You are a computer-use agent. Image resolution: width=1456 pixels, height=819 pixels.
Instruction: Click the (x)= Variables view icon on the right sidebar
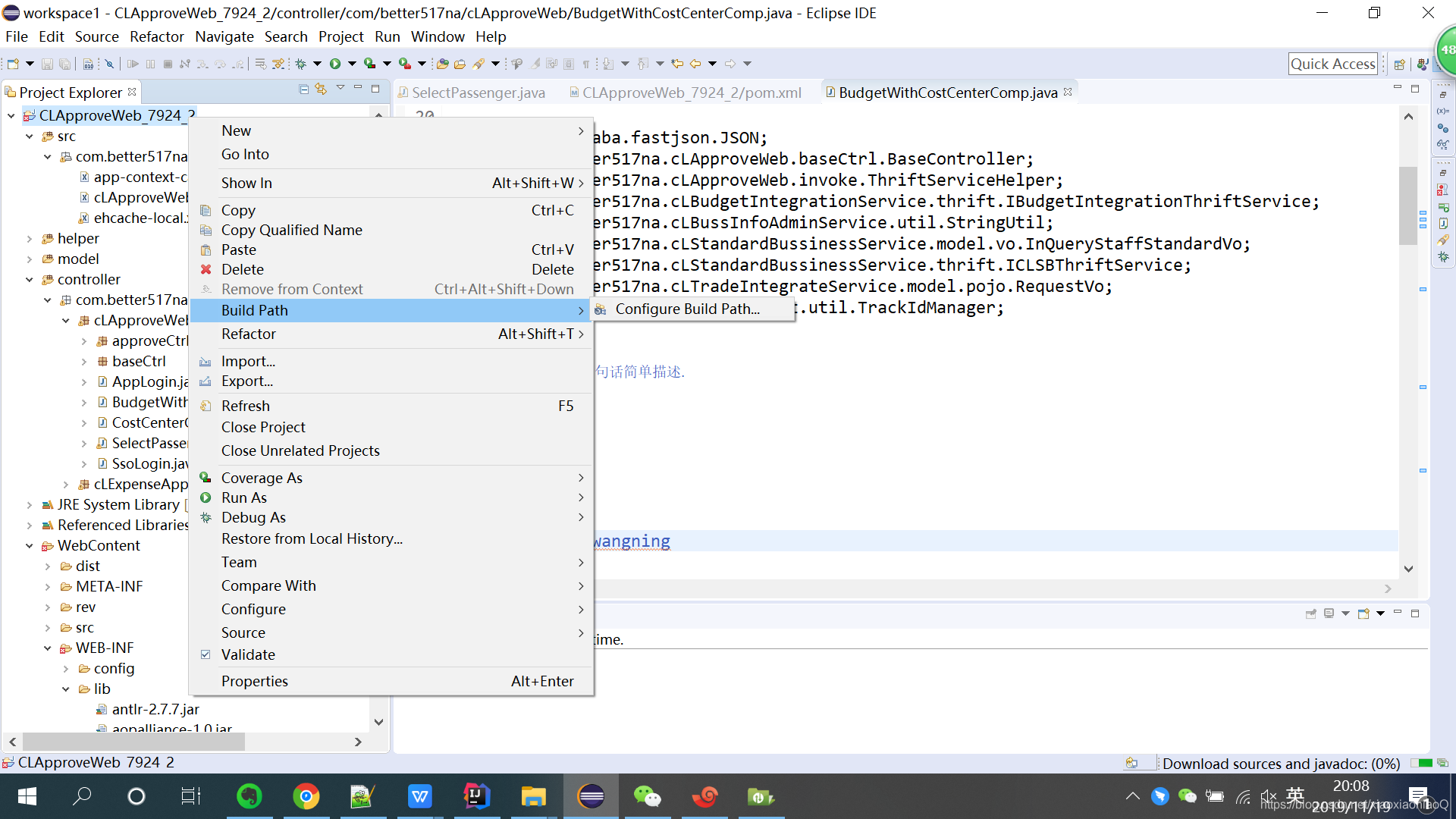pyautogui.click(x=1444, y=111)
